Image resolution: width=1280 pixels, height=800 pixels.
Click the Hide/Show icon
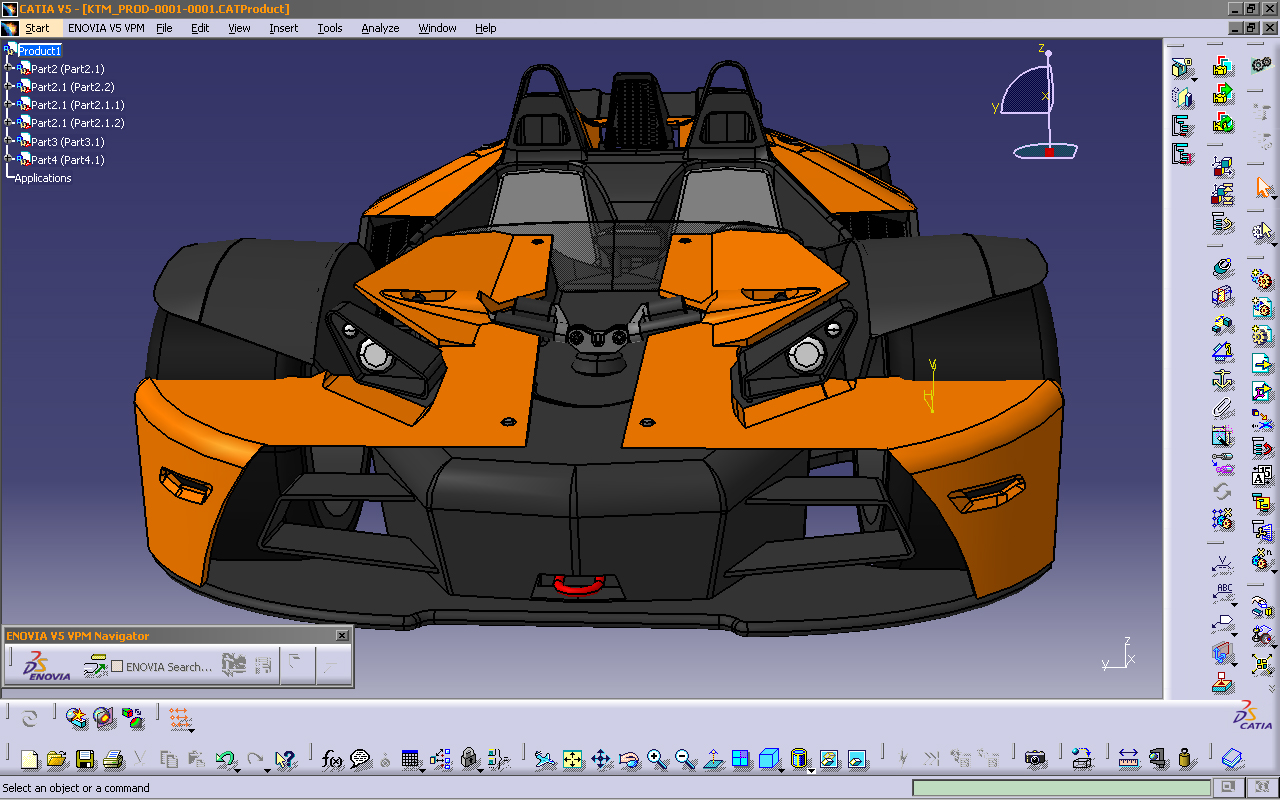(x=829, y=760)
